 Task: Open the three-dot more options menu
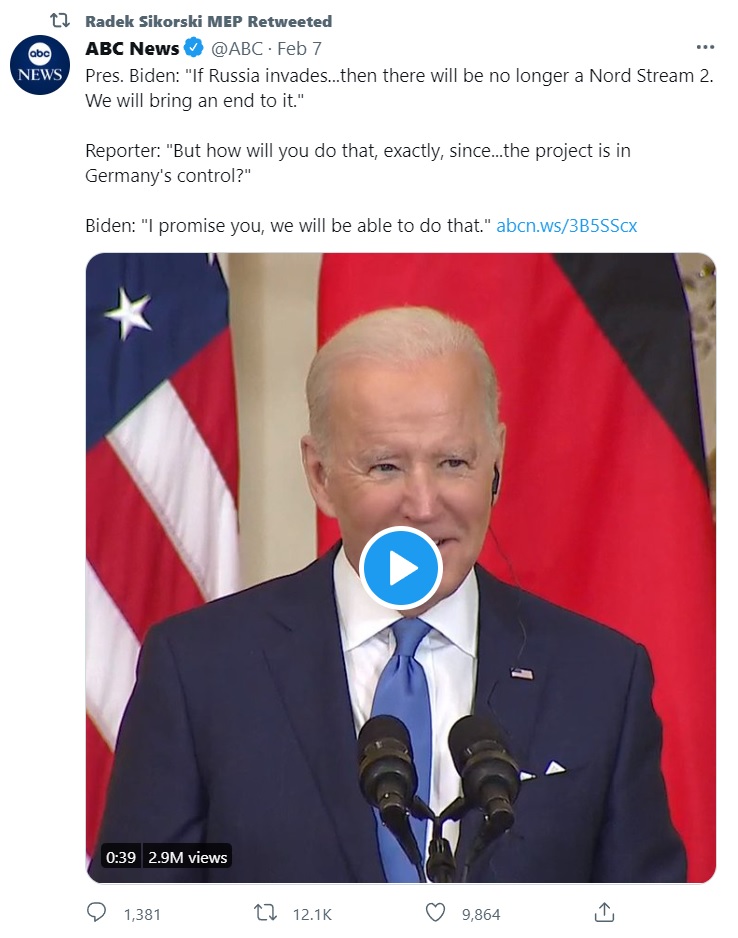705,47
